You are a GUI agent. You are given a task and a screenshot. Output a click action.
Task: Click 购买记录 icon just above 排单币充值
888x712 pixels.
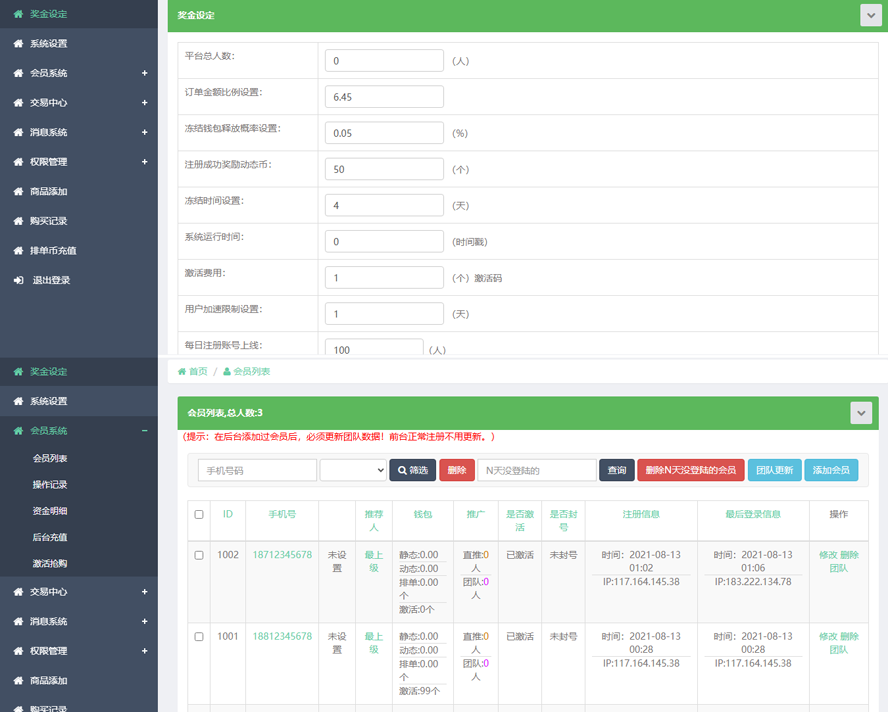point(18,221)
